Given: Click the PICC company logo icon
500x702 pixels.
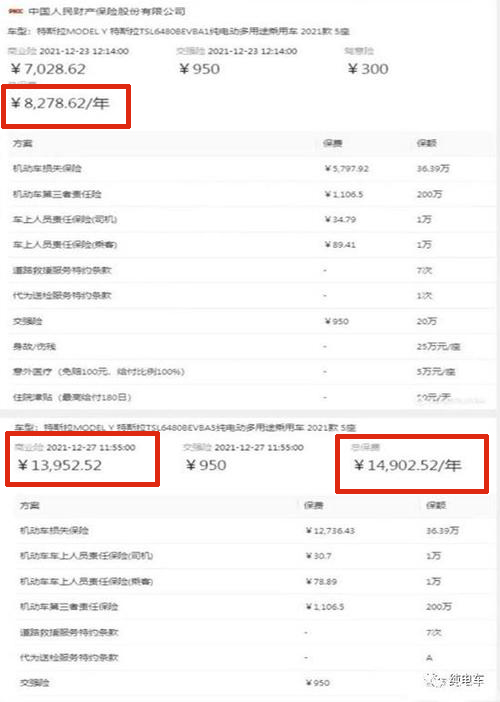Looking at the screenshot, I should pyautogui.click(x=15, y=11).
